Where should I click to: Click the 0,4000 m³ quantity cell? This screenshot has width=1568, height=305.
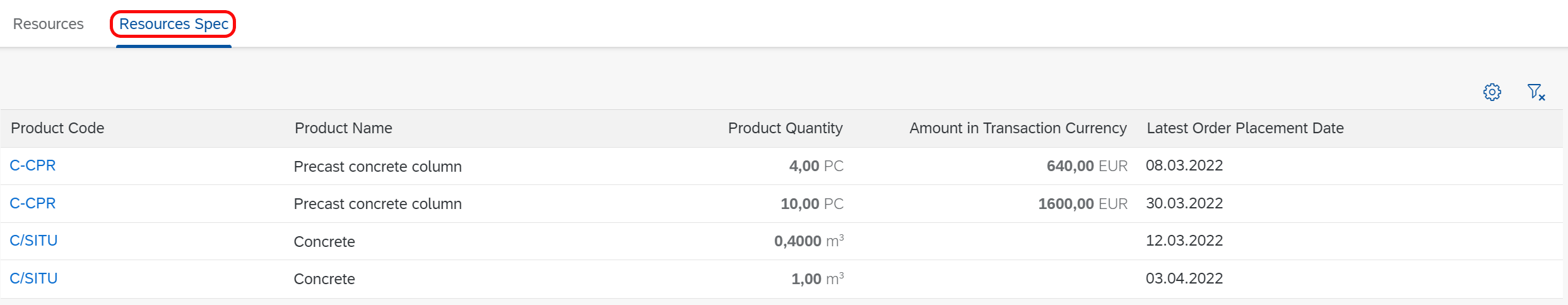[x=809, y=241]
